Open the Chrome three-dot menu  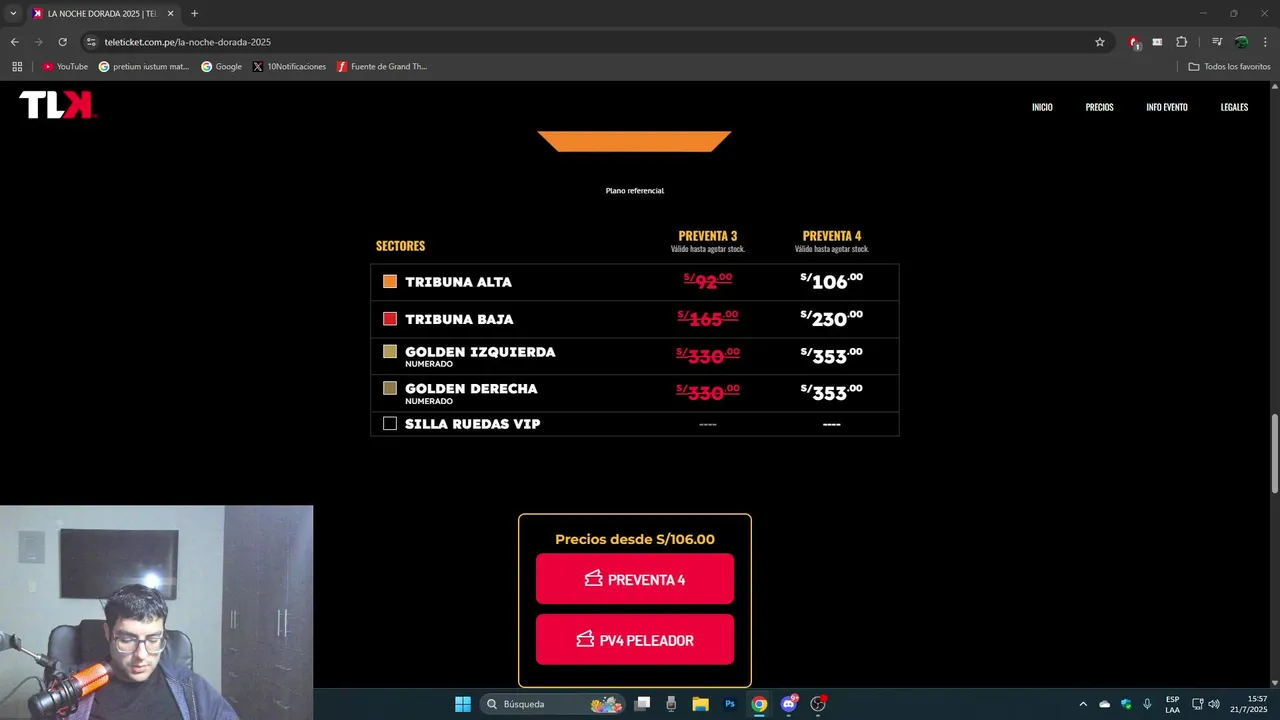[x=1265, y=42]
